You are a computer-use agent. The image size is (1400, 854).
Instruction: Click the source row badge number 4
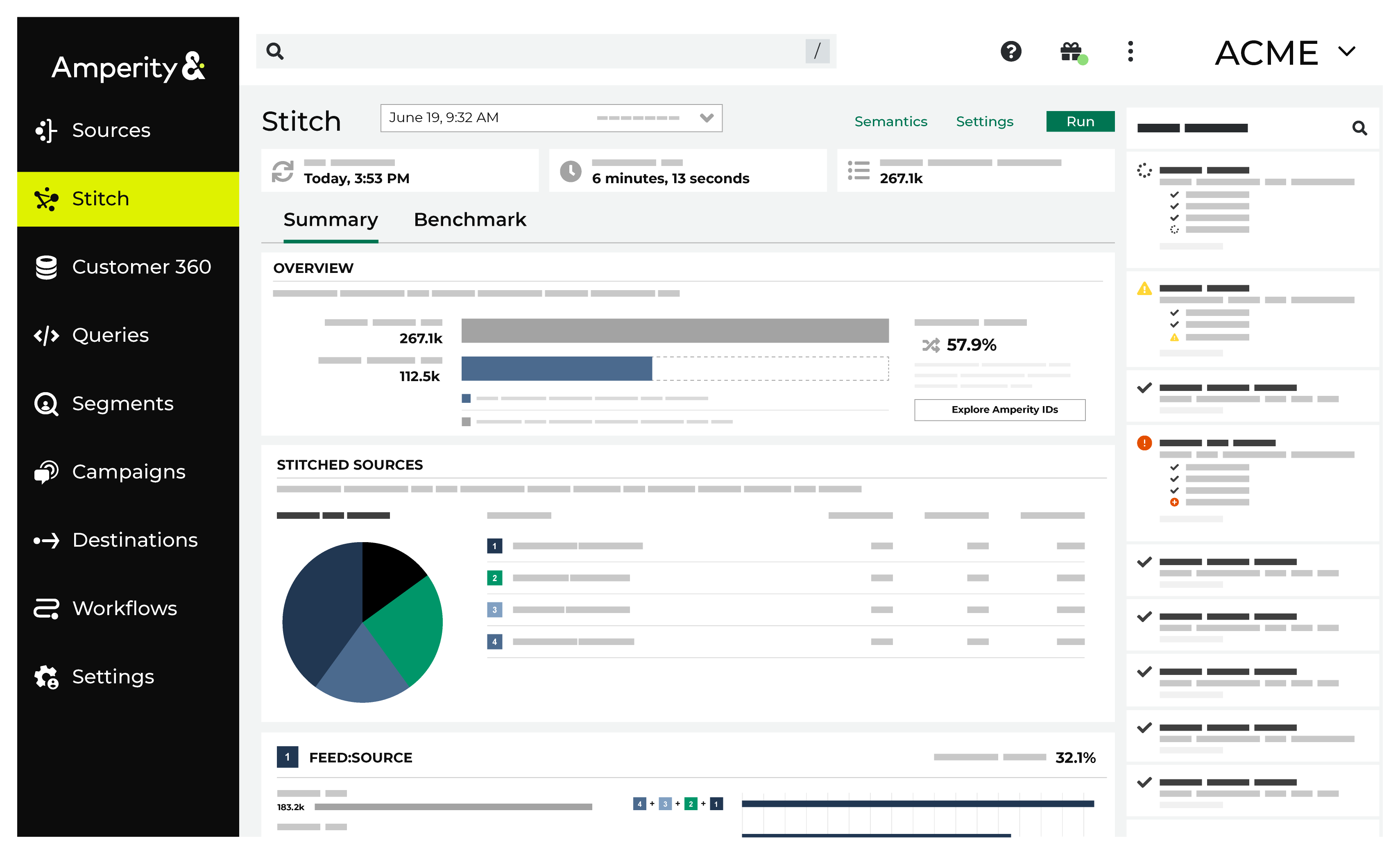click(x=494, y=641)
